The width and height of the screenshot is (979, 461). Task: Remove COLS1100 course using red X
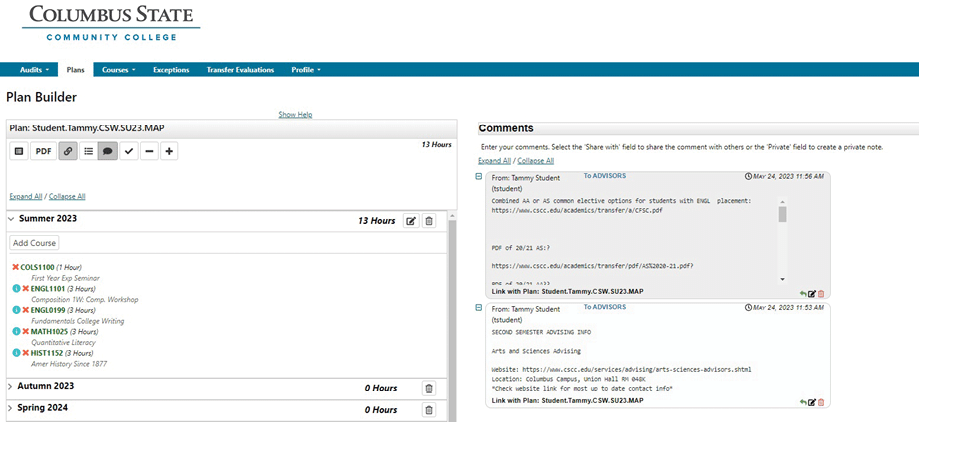click(16, 267)
